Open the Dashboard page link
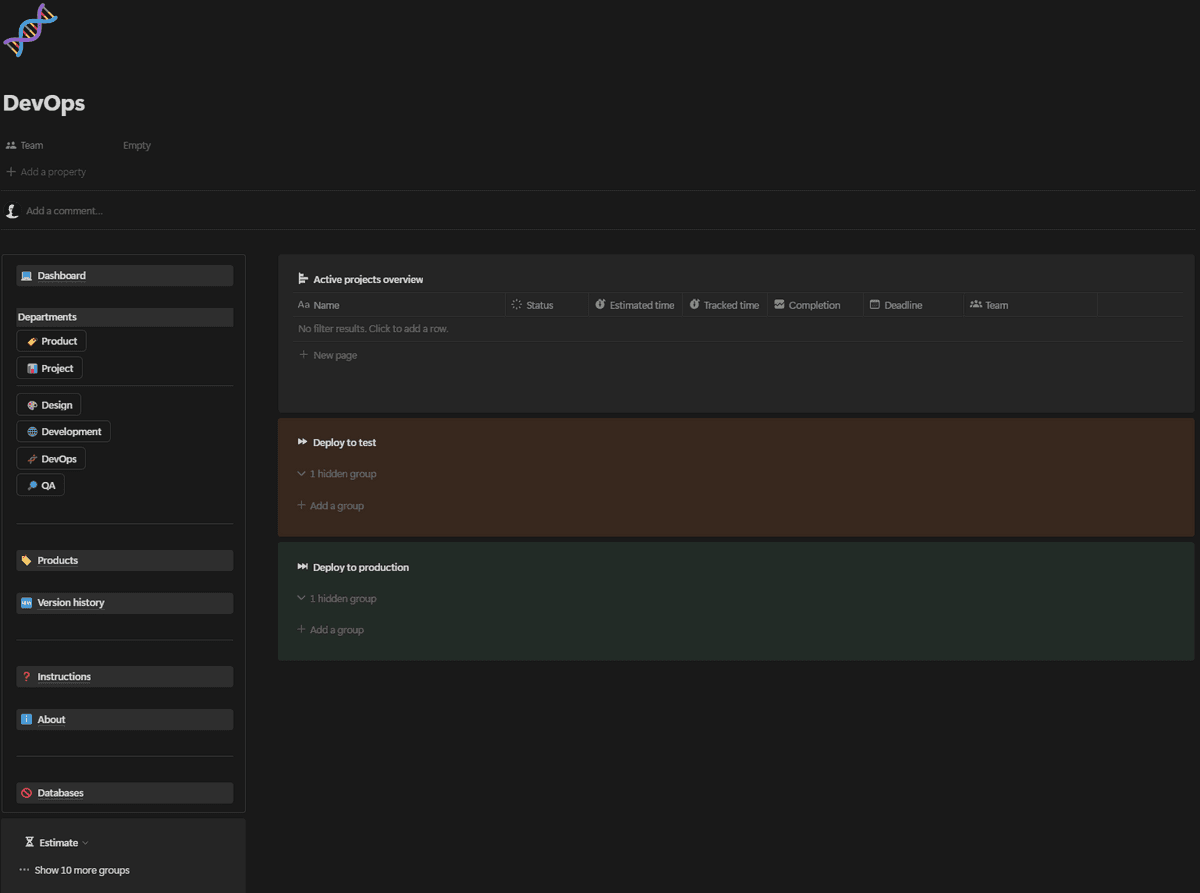Screen dimensions: 1200x893 61,276
